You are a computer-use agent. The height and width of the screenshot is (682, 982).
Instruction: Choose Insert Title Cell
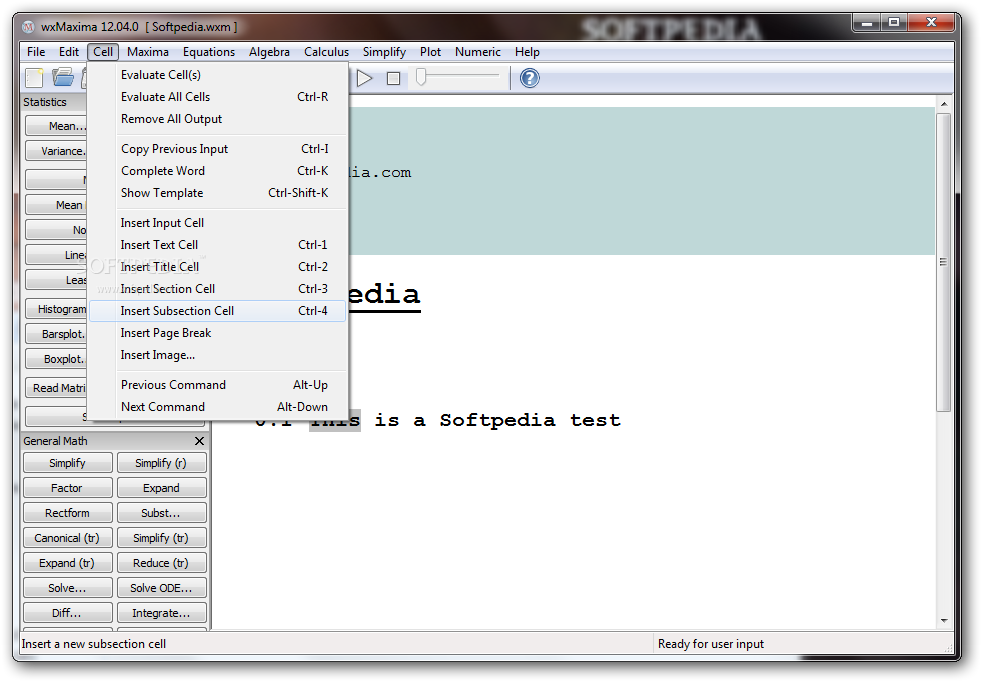click(217, 266)
